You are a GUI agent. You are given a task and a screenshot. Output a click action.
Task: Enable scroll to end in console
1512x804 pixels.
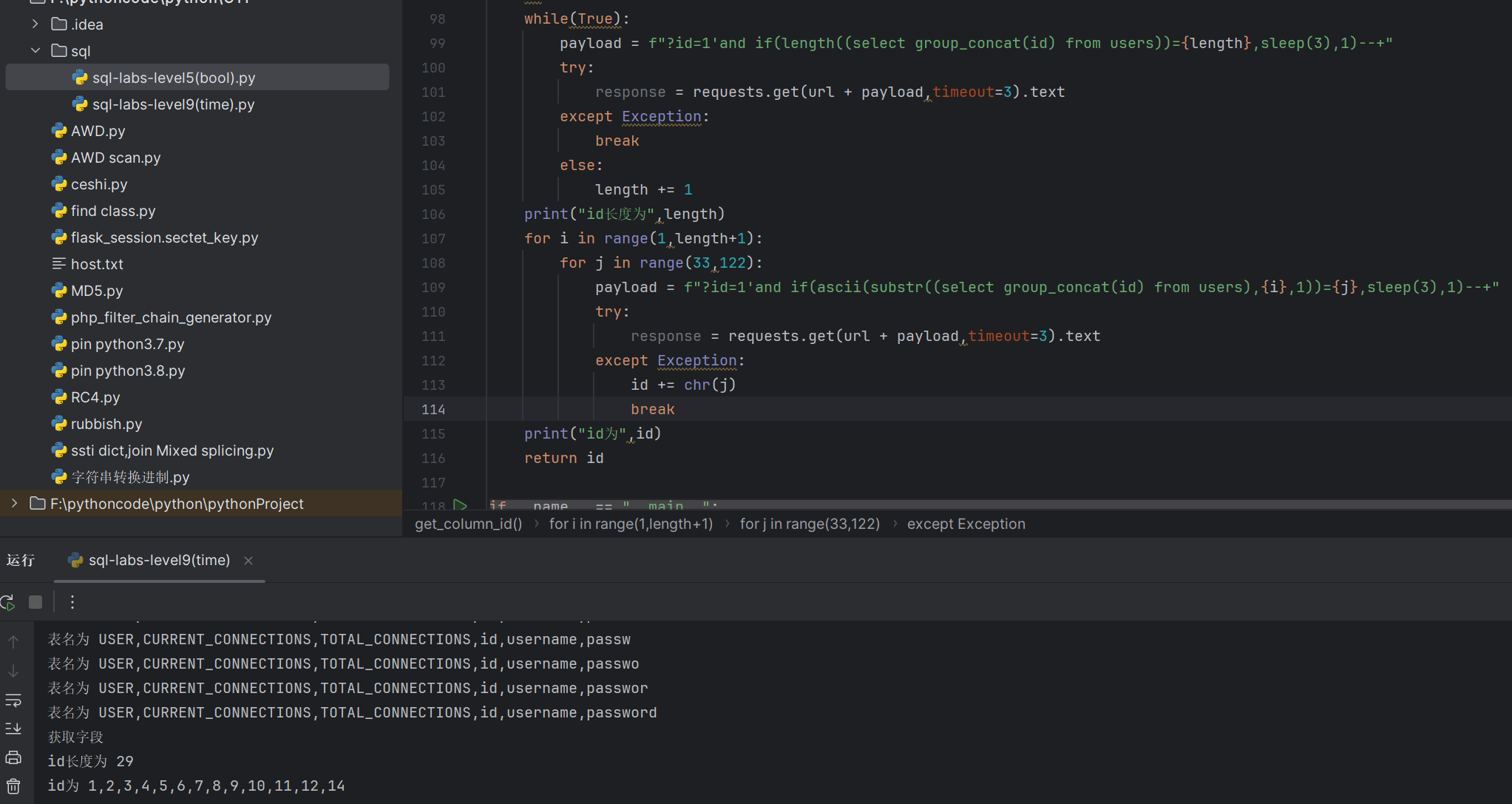click(13, 728)
